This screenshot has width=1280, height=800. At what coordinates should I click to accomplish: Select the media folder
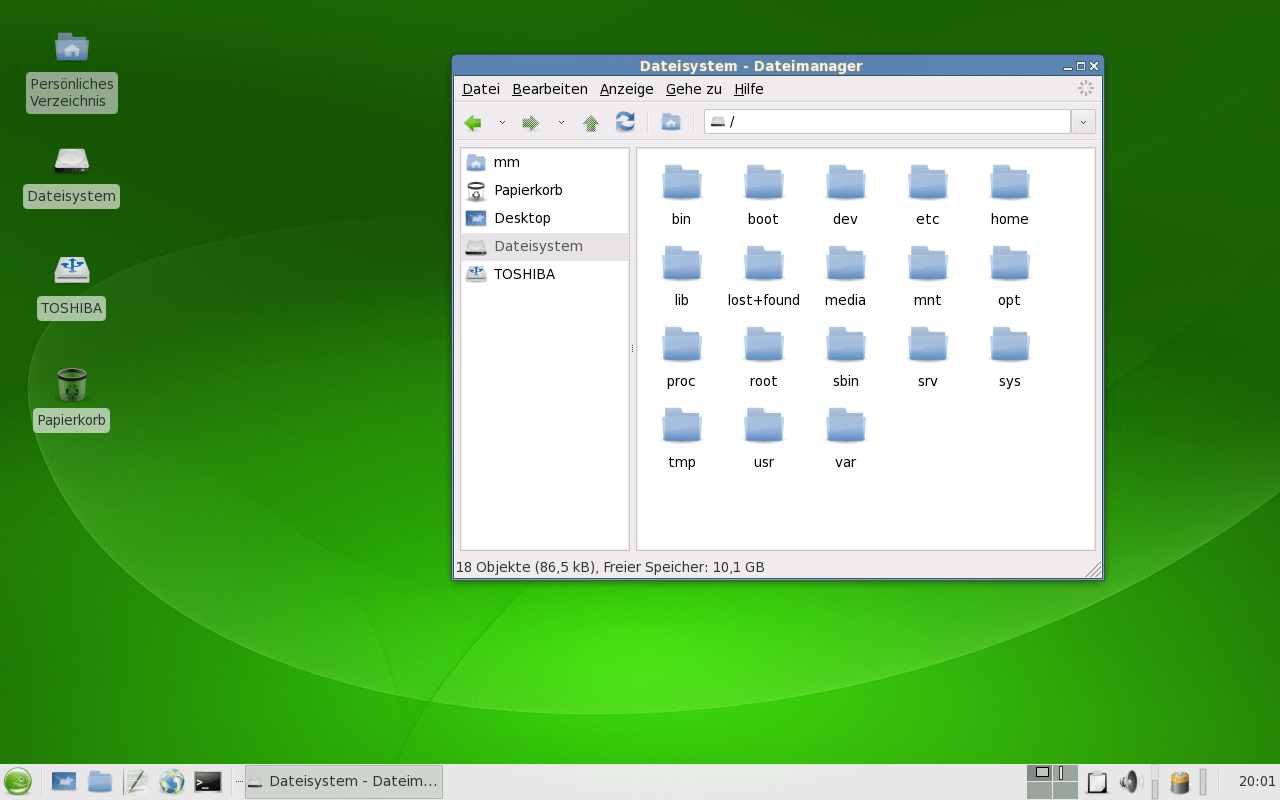click(846, 276)
